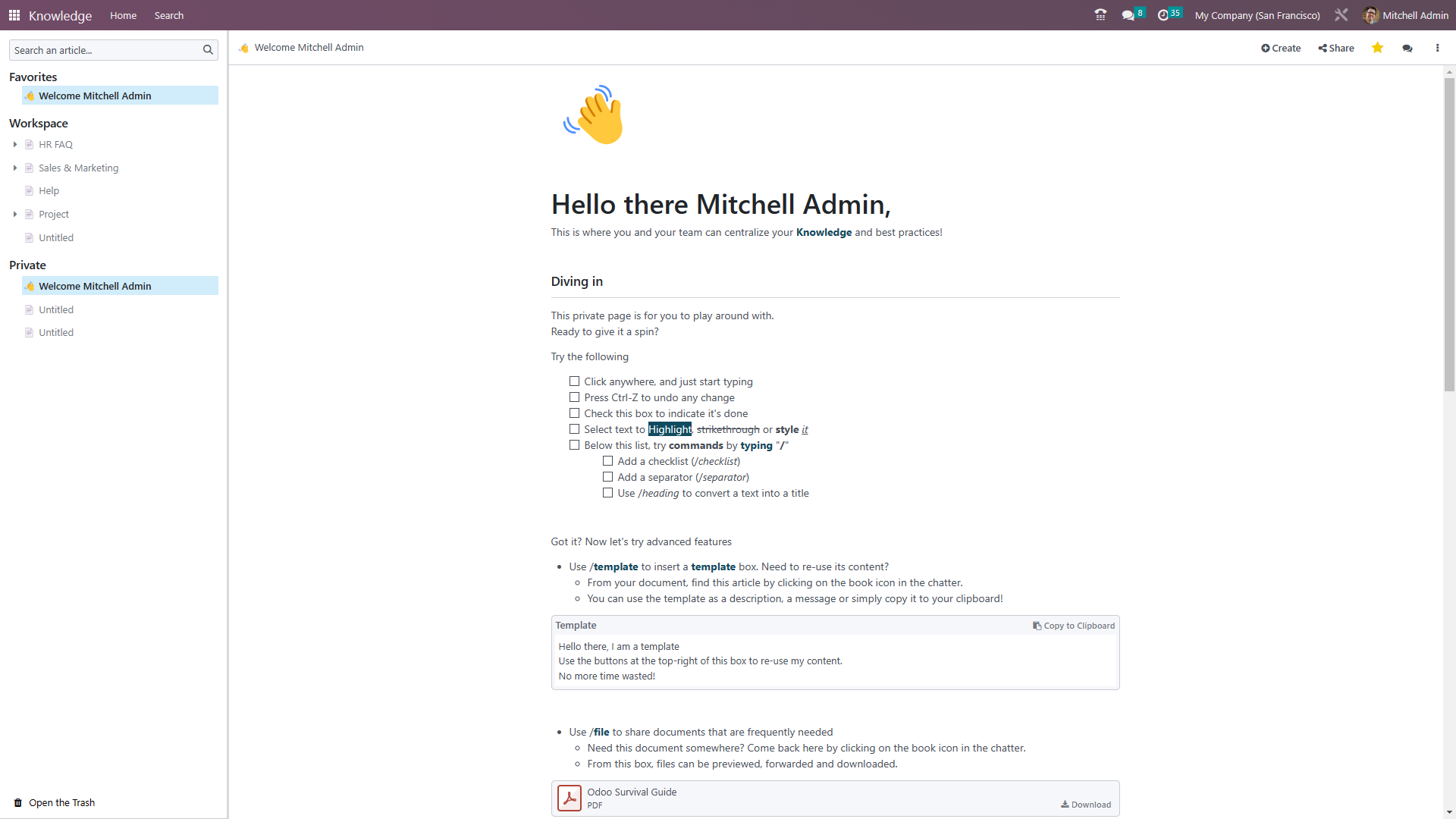The height and width of the screenshot is (819, 1456).
Task: Check the 'Add a checklist' box
Action: click(x=607, y=461)
